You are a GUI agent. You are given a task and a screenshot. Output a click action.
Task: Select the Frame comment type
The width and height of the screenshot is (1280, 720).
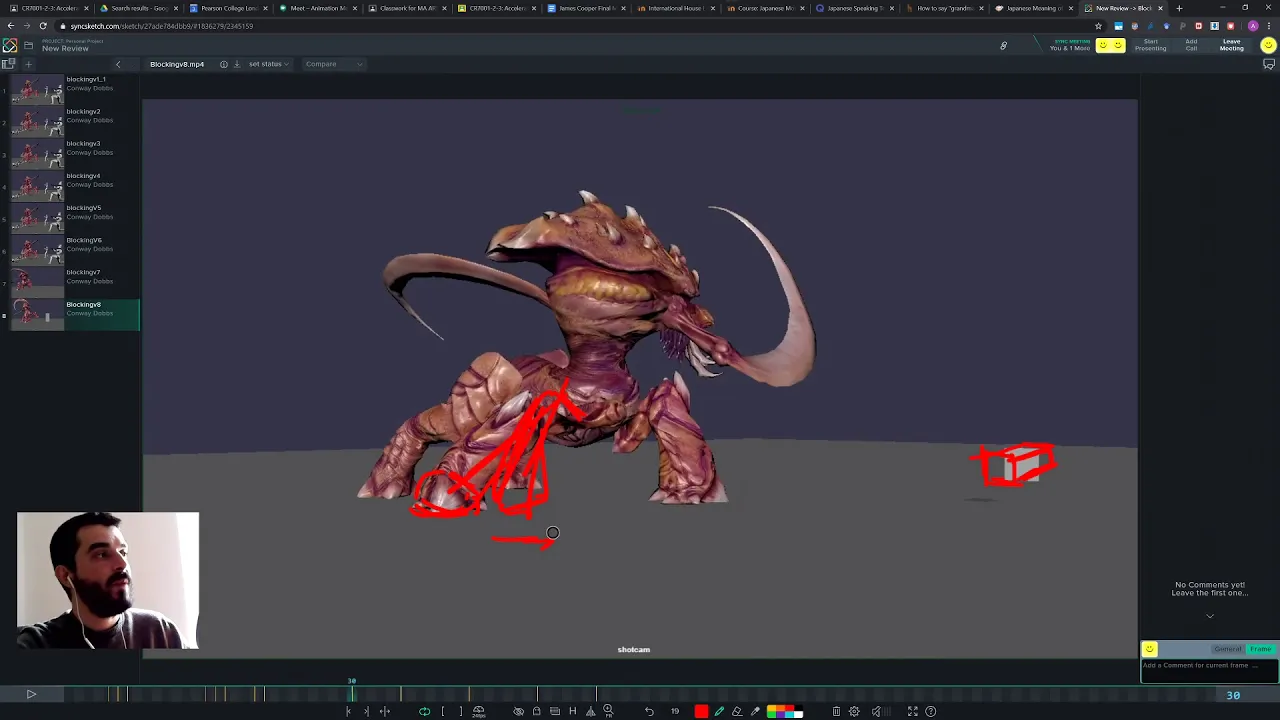(1260, 649)
